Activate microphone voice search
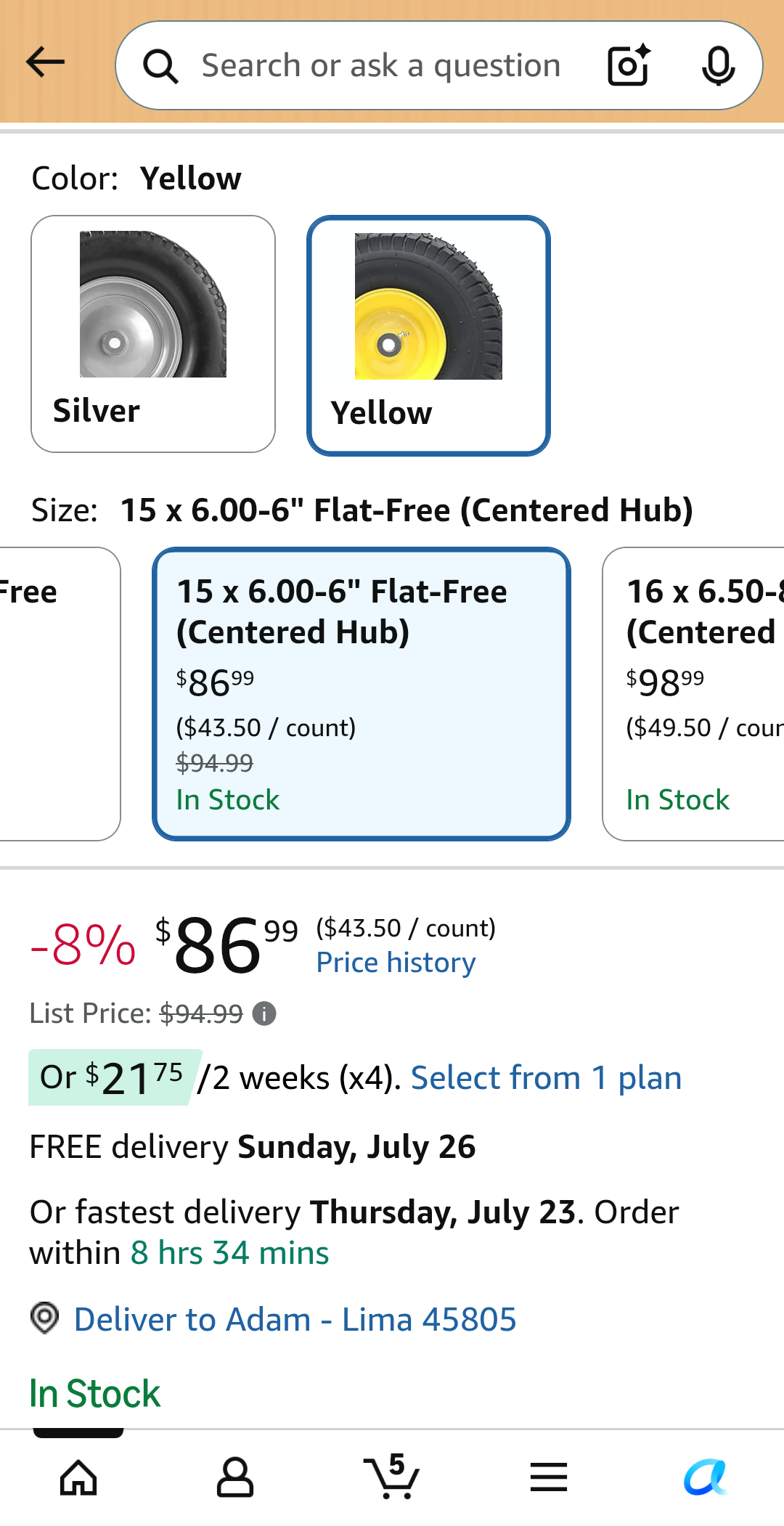 718,65
